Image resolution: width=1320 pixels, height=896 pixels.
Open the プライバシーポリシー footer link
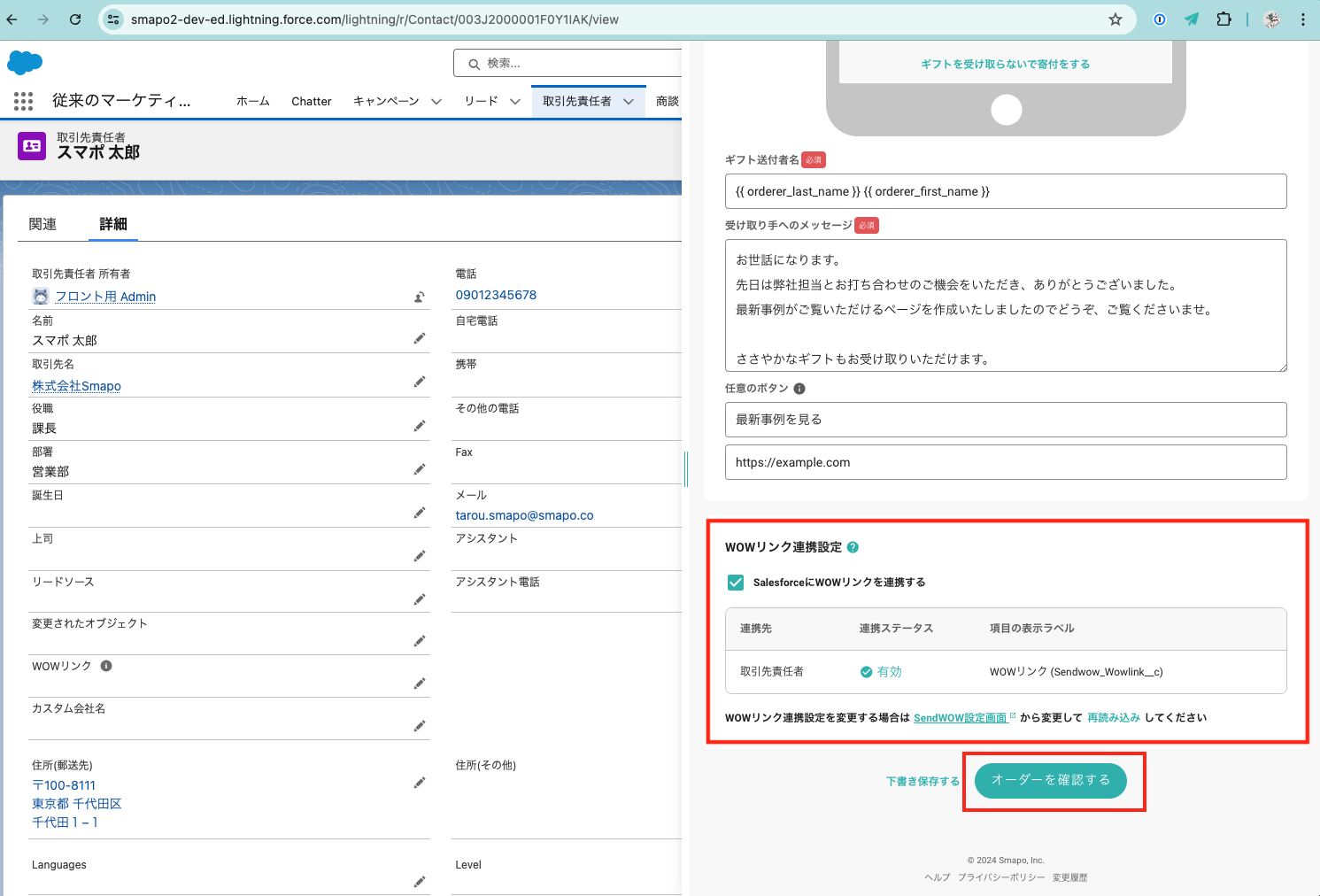[x=1001, y=877]
